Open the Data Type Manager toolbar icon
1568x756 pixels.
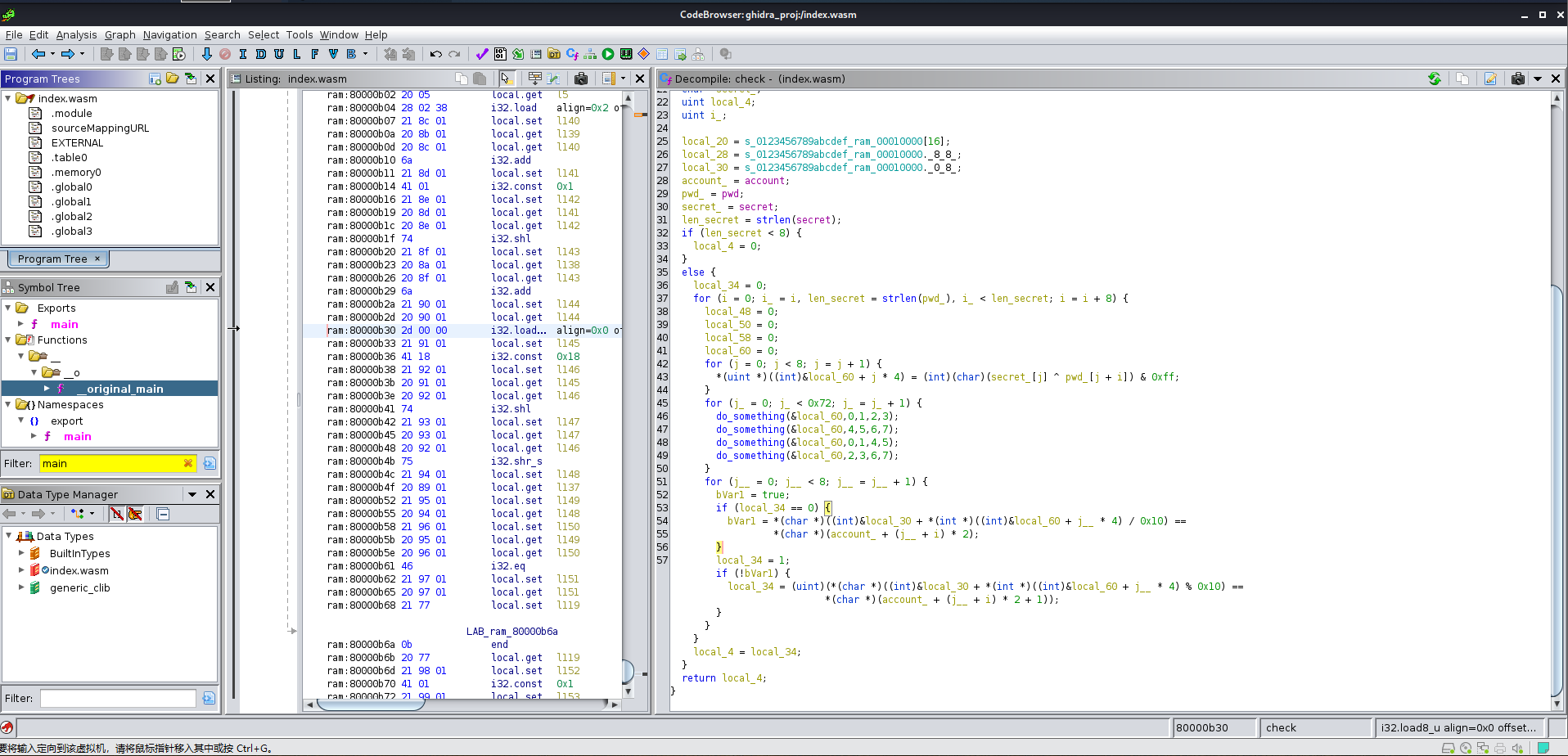point(554,54)
